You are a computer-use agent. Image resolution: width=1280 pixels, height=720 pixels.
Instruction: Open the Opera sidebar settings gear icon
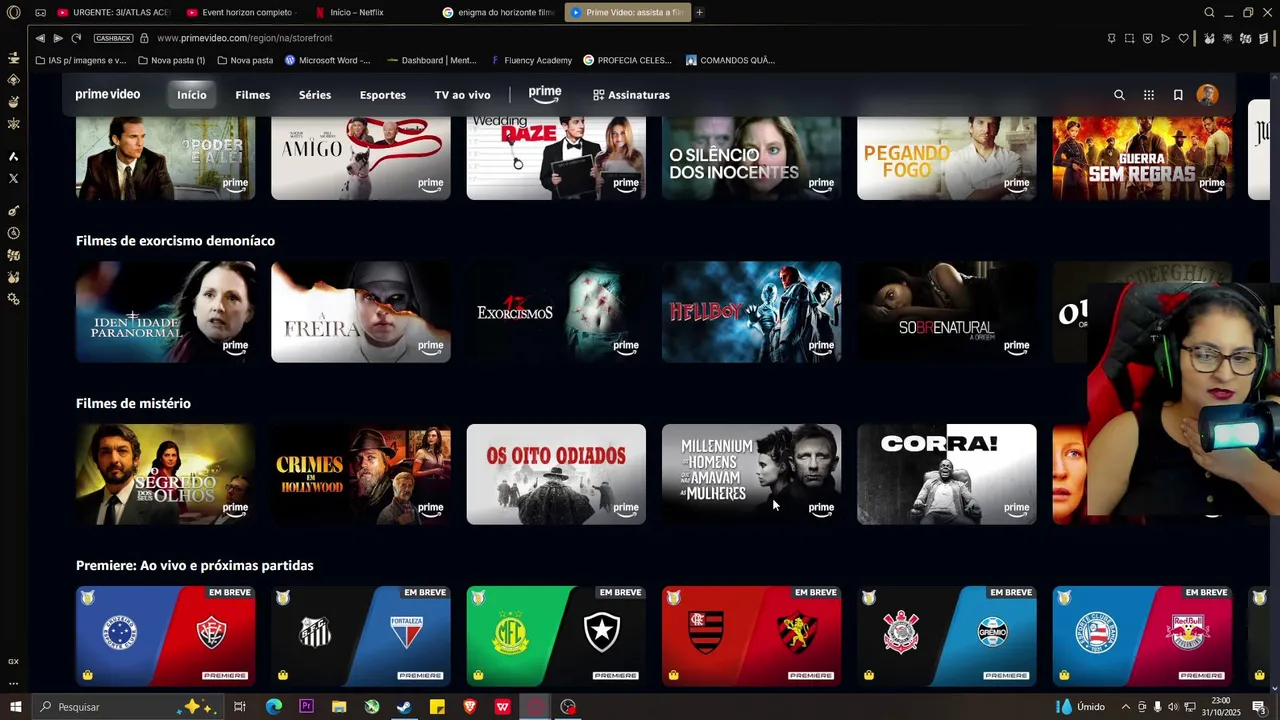[13, 299]
